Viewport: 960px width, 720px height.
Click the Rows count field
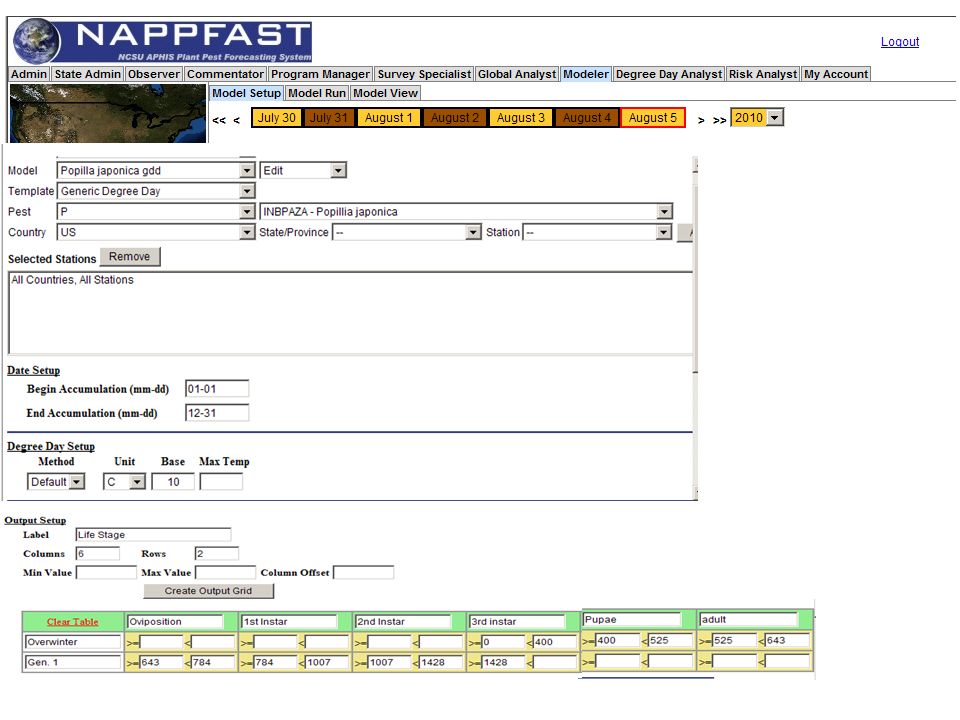216,553
